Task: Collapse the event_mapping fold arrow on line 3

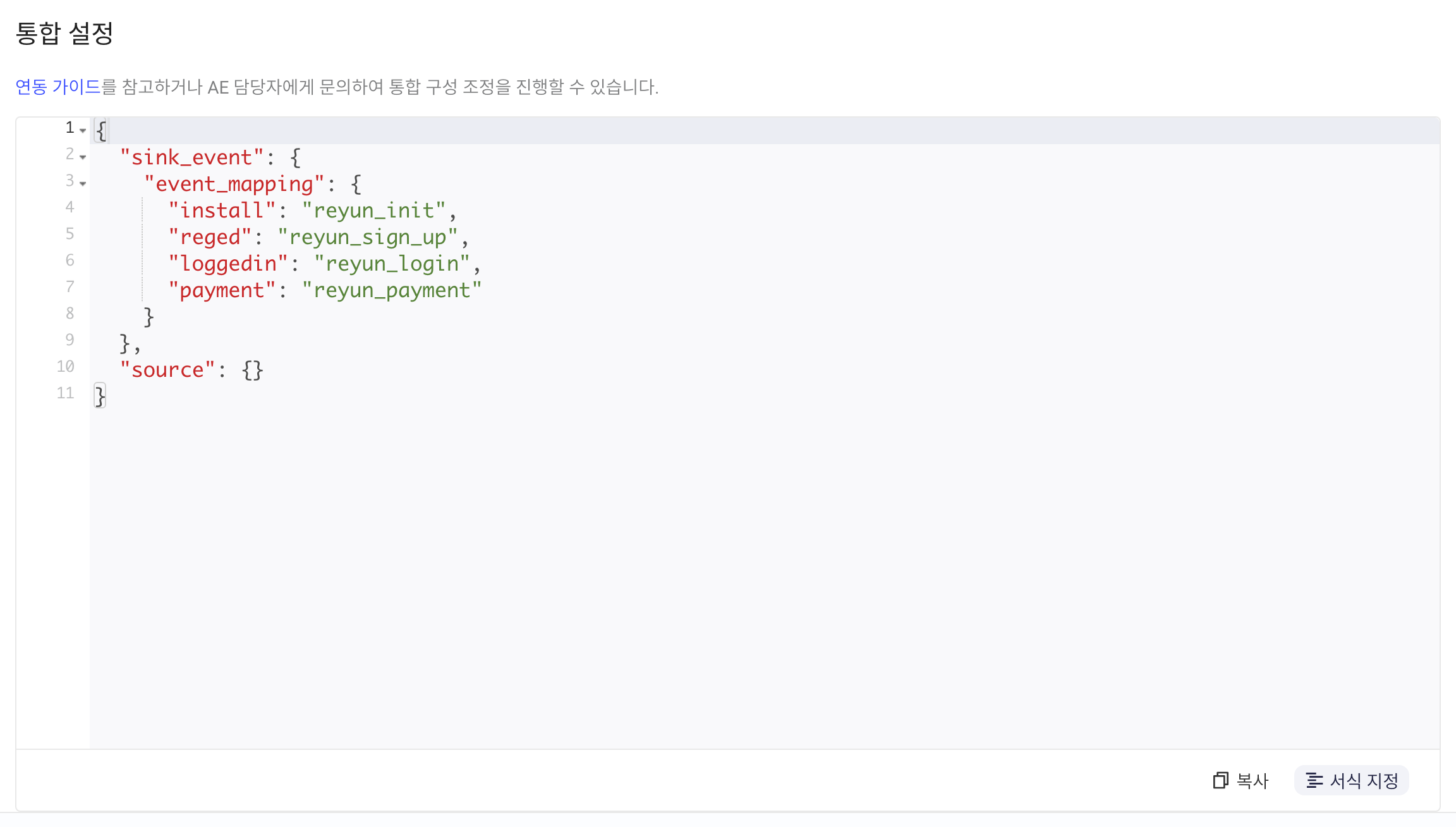Action: [83, 183]
